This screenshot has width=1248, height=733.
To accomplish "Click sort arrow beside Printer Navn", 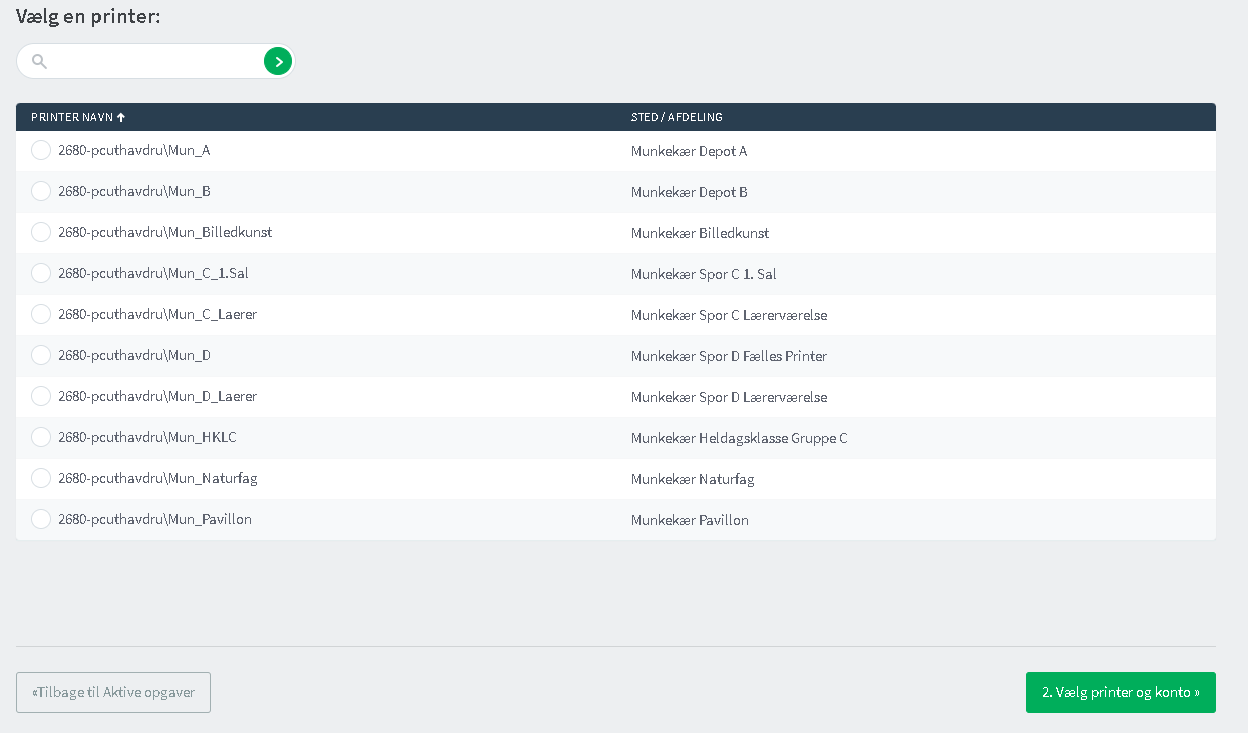I will pos(121,117).
